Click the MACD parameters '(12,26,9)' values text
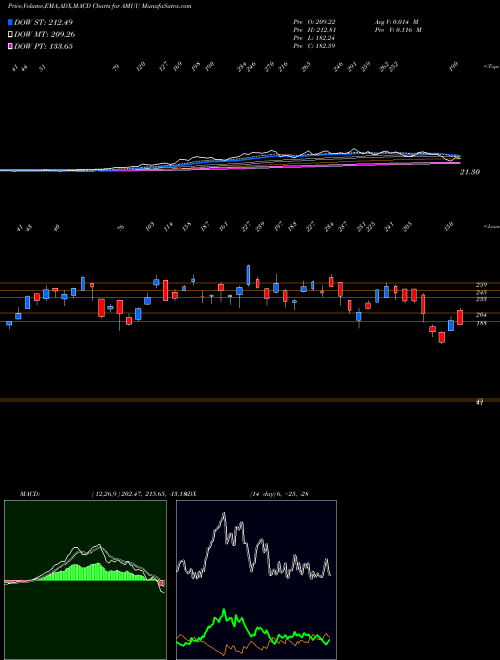 tap(138, 493)
